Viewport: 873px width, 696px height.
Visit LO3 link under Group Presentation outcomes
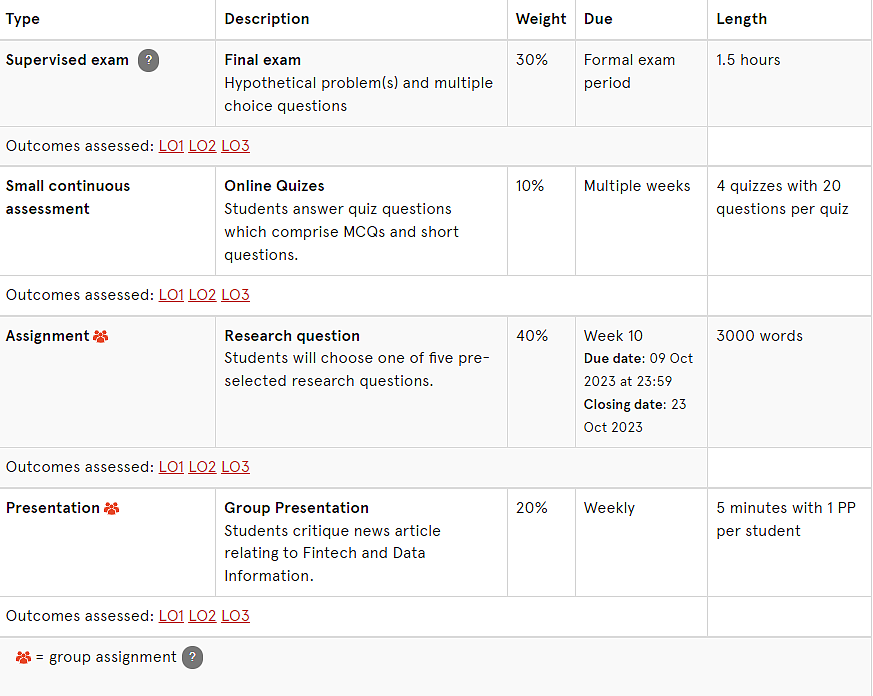click(x=235, y=616)
